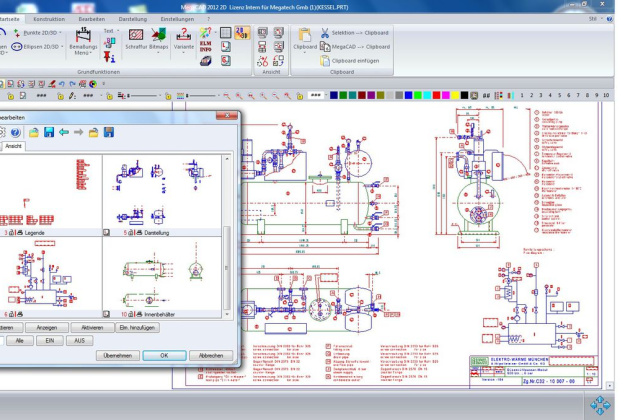
Task: Open the Konstruktion ribbon tab
Action: [x=49, y=18]
